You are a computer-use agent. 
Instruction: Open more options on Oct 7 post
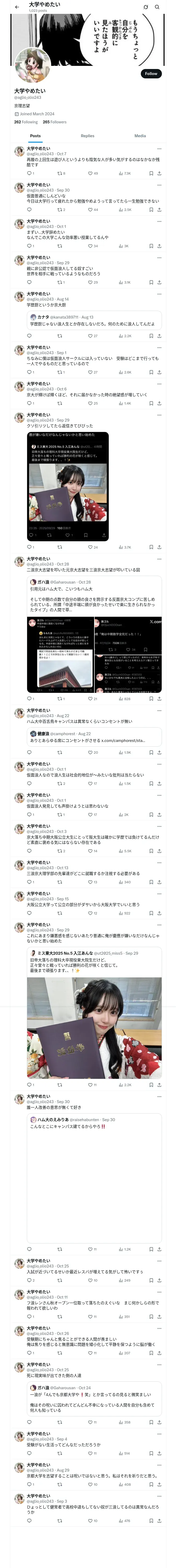pyautogui.click(x=159, y=148)
